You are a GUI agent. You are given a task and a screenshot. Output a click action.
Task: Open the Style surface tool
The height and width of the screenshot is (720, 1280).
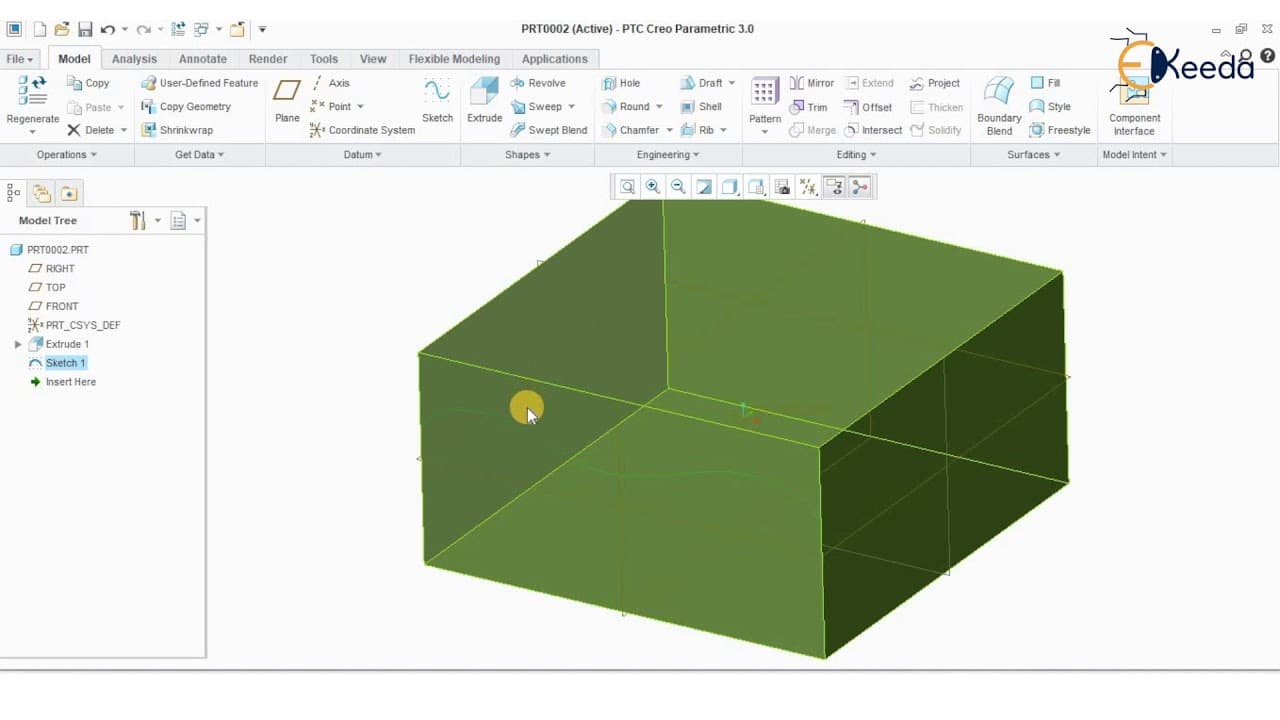(1050, 106)
